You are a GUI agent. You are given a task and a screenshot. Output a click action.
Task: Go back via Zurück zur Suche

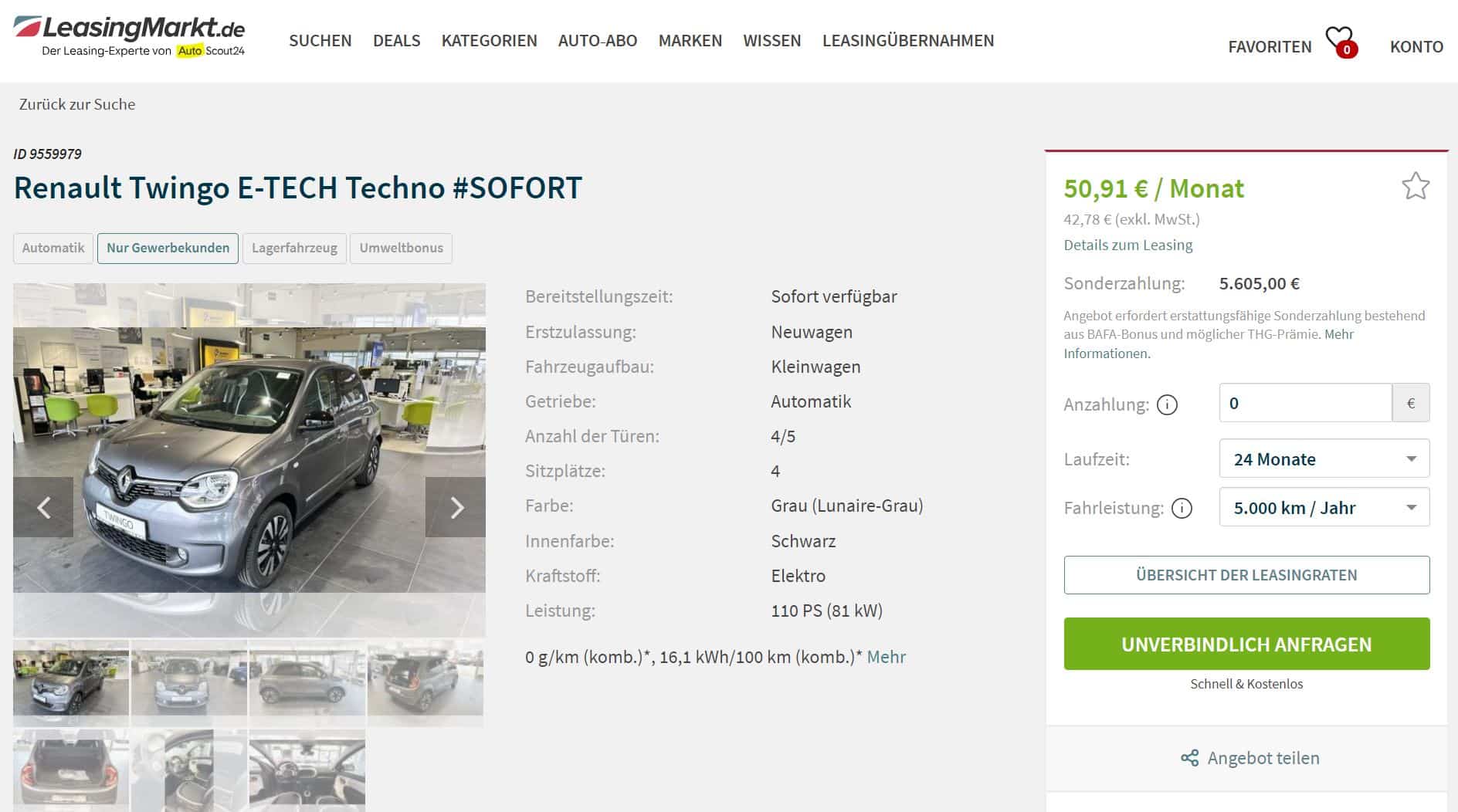pos(77,104)
